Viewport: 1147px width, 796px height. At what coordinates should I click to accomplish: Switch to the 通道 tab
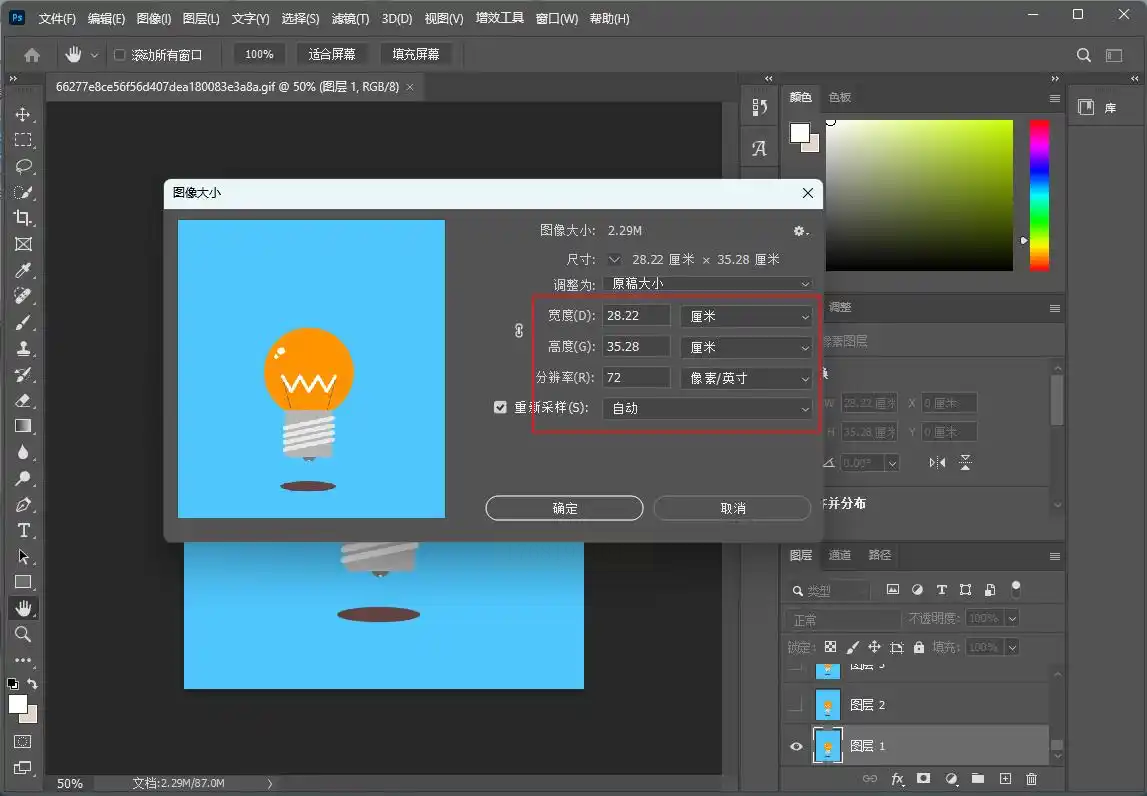pyautogui.click(x=840, y=555)
